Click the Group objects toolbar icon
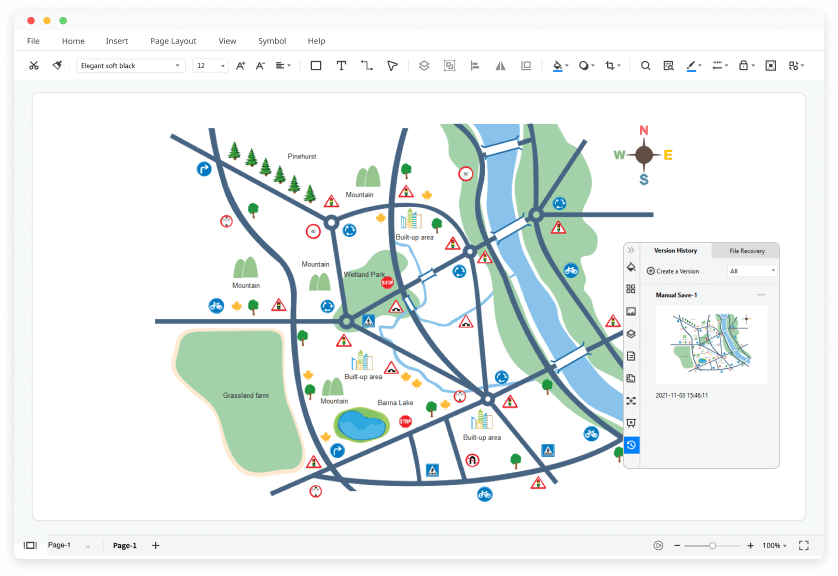This screenshot has width=838, height=576. [x=449, y=65]
